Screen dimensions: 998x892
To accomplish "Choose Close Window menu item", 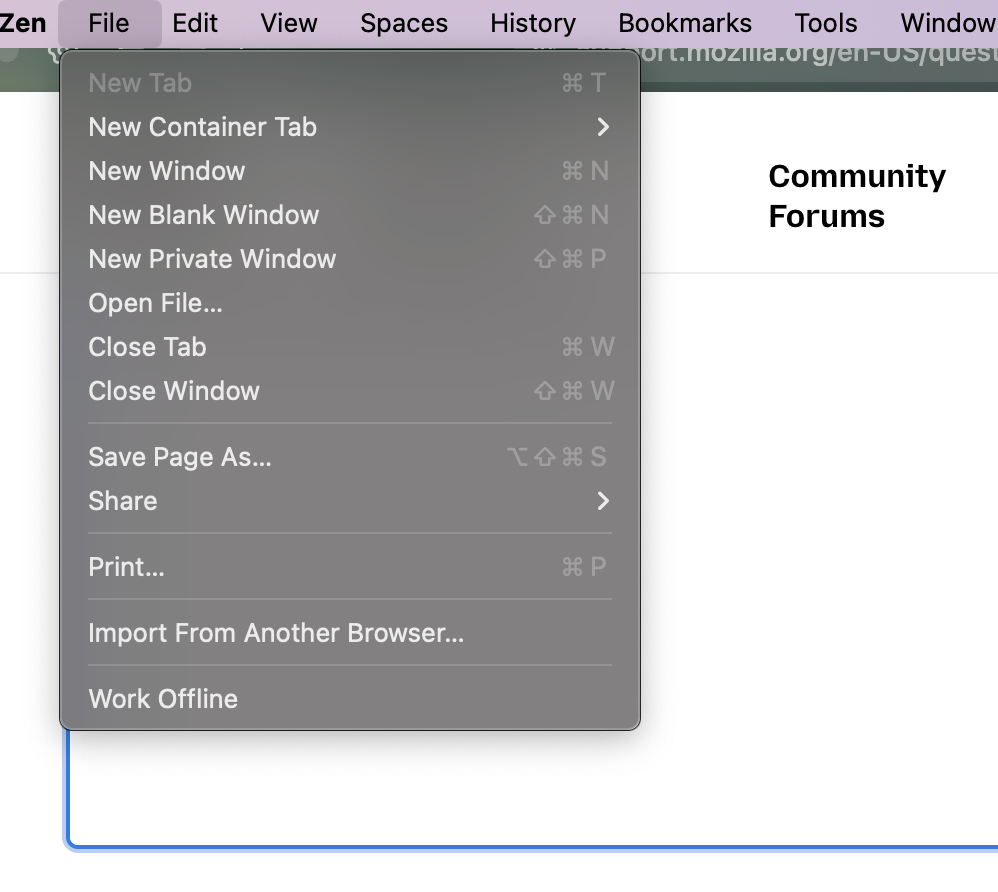I will [349, 391].
